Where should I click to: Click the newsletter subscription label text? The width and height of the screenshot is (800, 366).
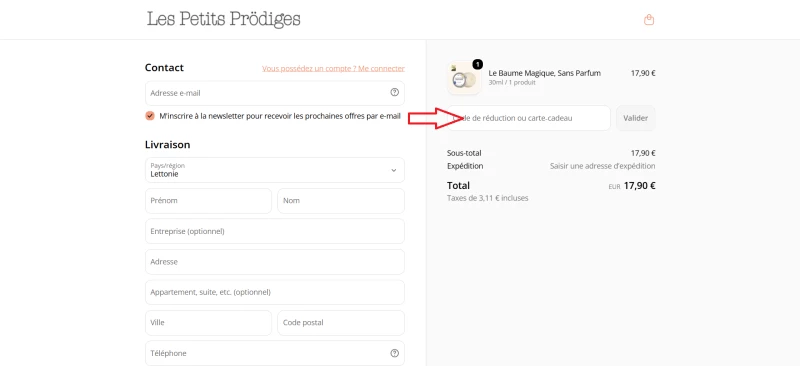pos(280,116)
